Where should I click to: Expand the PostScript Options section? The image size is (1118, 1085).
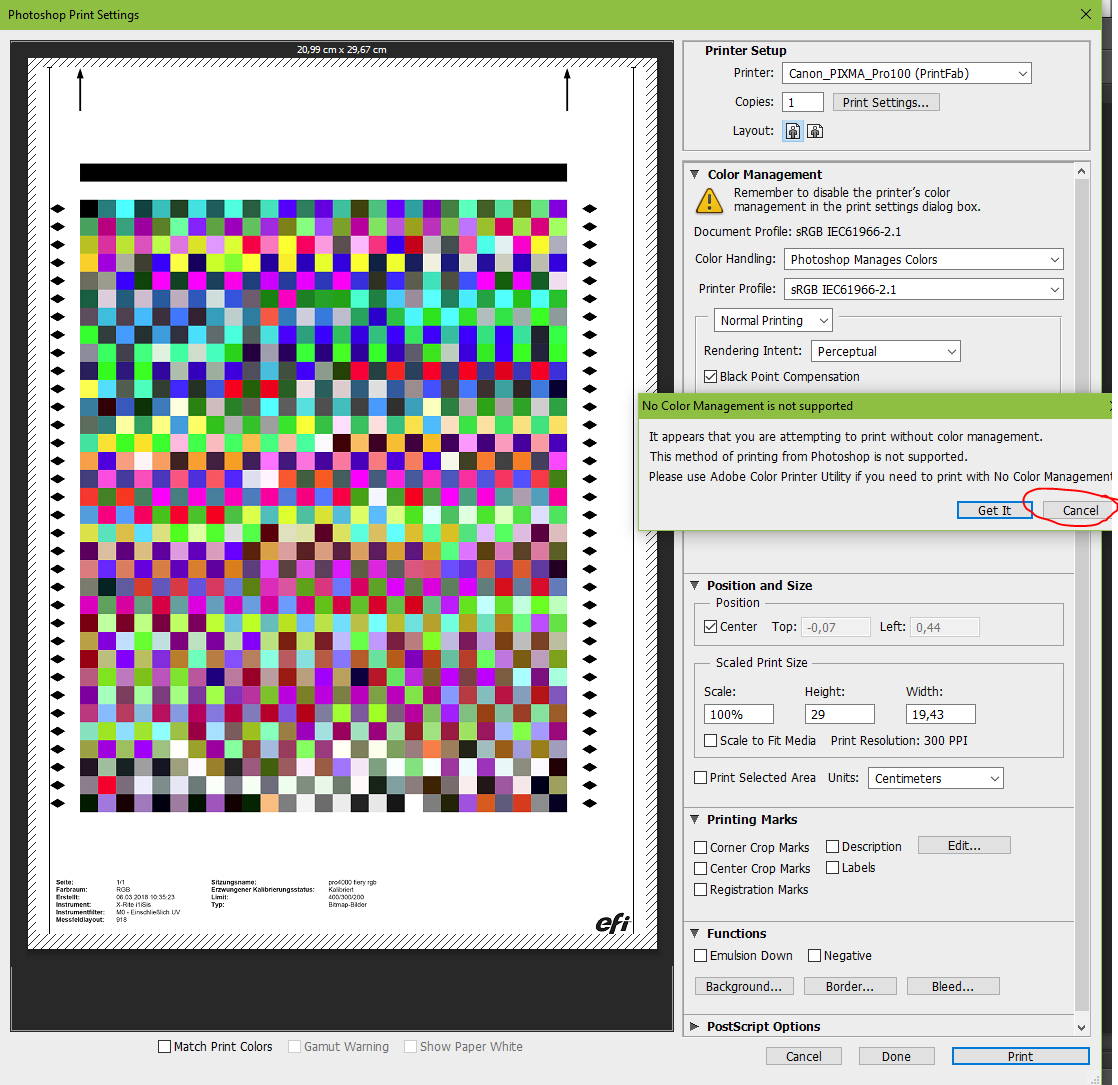(694, 1026)
